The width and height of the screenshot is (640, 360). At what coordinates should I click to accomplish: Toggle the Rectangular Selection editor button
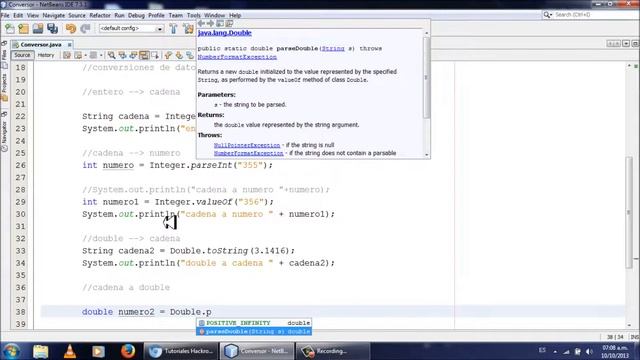(155, 55)
